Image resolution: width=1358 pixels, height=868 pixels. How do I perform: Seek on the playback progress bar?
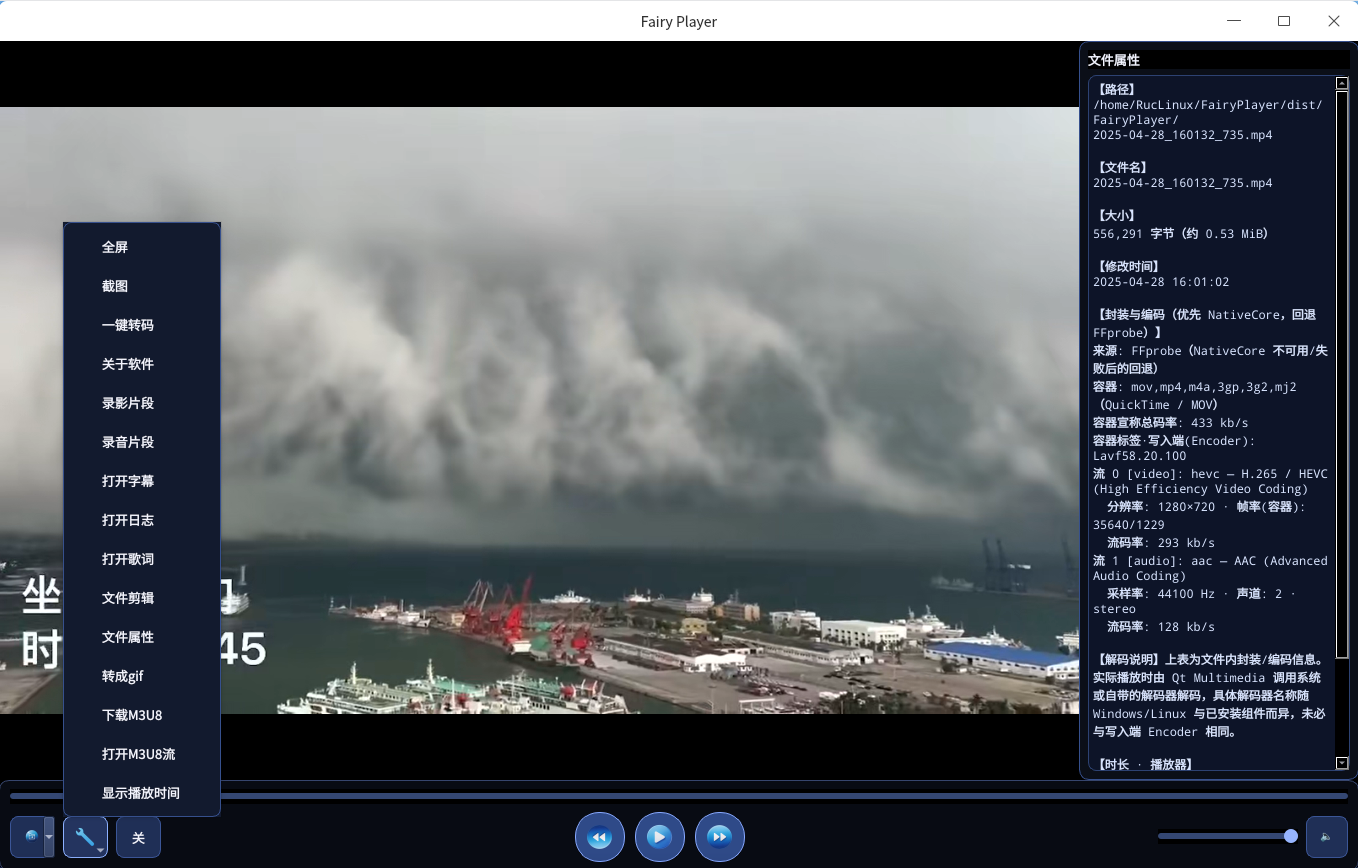pos(678,797)
